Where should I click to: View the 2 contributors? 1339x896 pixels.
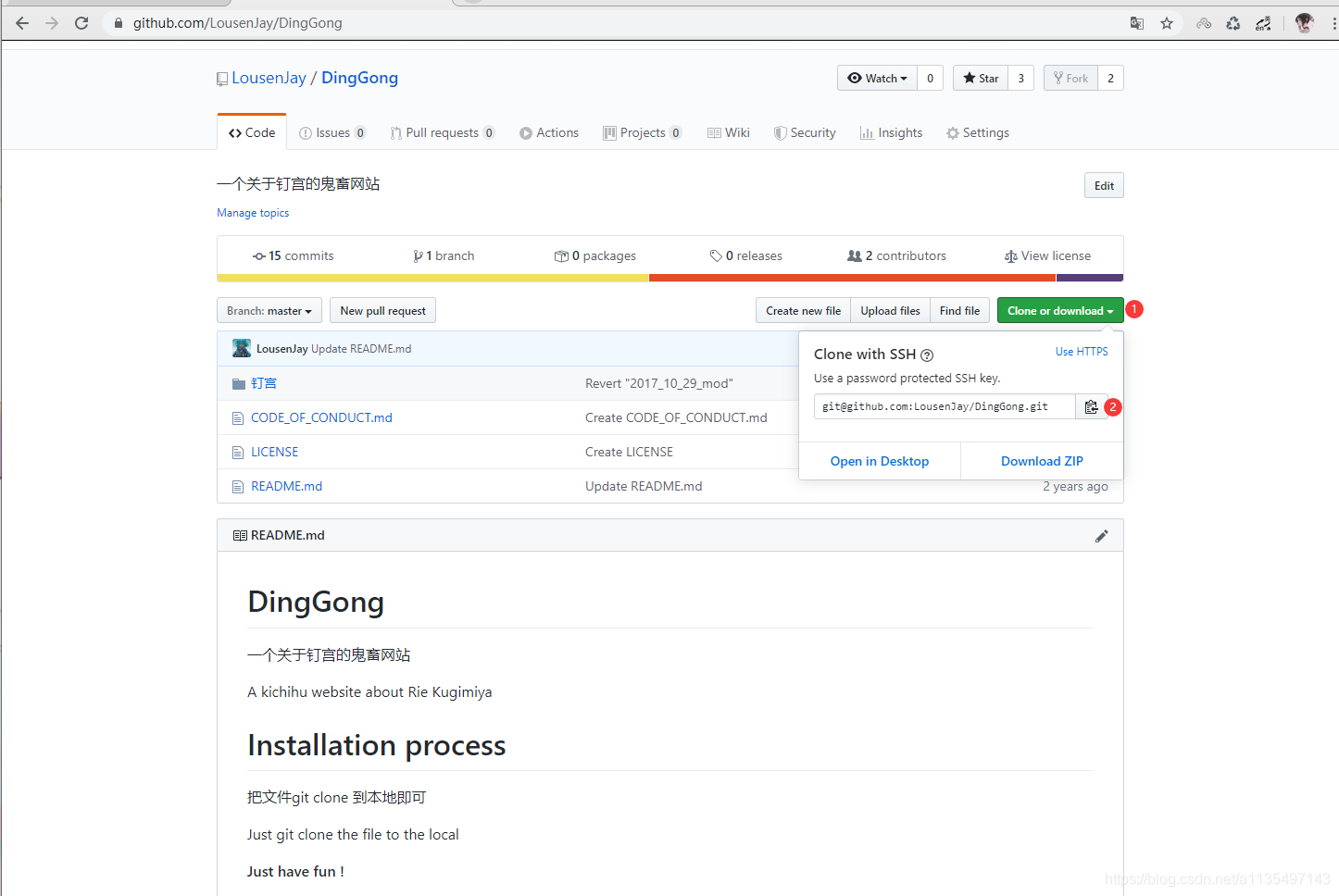(897, 255)
